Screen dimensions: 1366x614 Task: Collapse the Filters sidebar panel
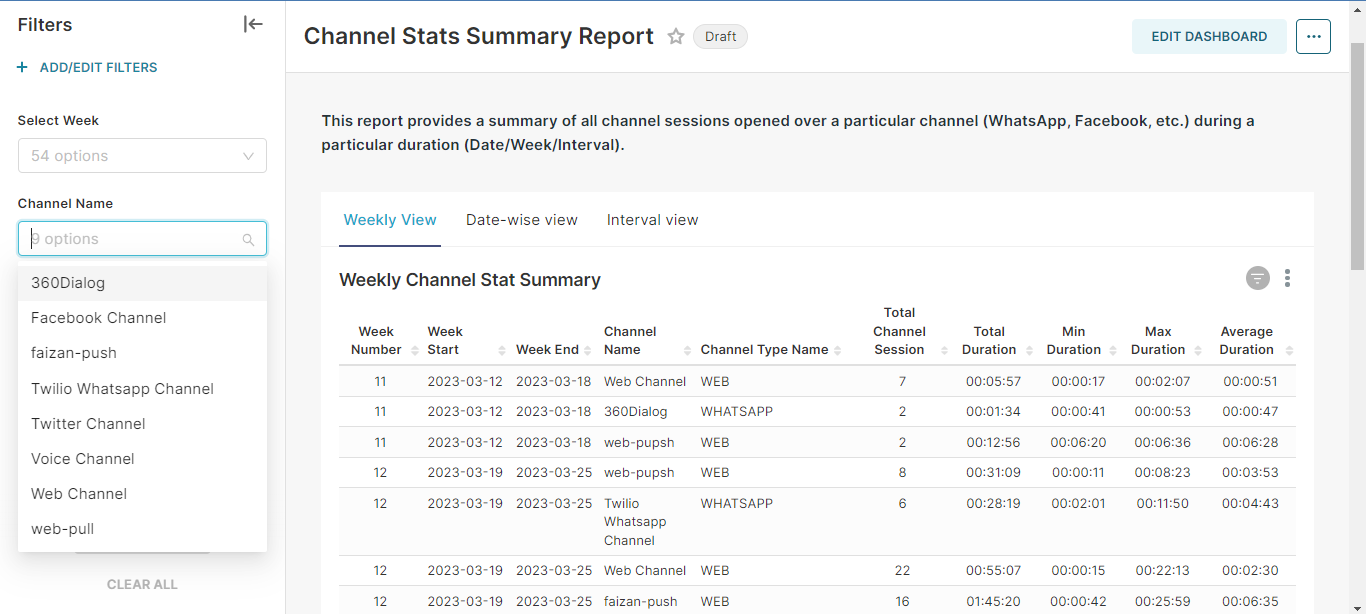tap(253, 23)
